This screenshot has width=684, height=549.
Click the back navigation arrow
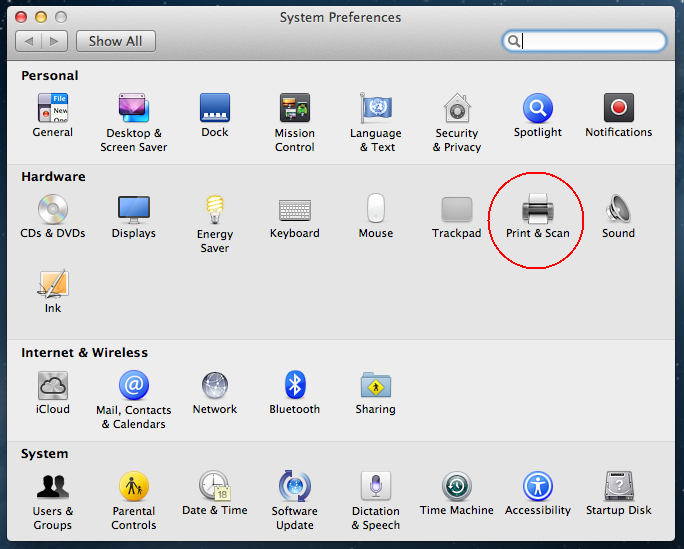click(29, 41)
